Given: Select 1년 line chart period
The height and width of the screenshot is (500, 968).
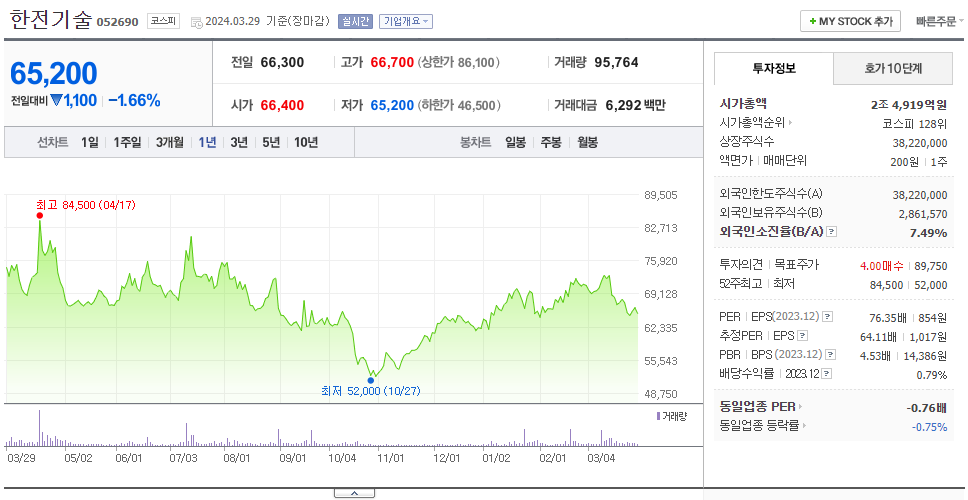Looking at the screenshot, I should click(207, 143).
